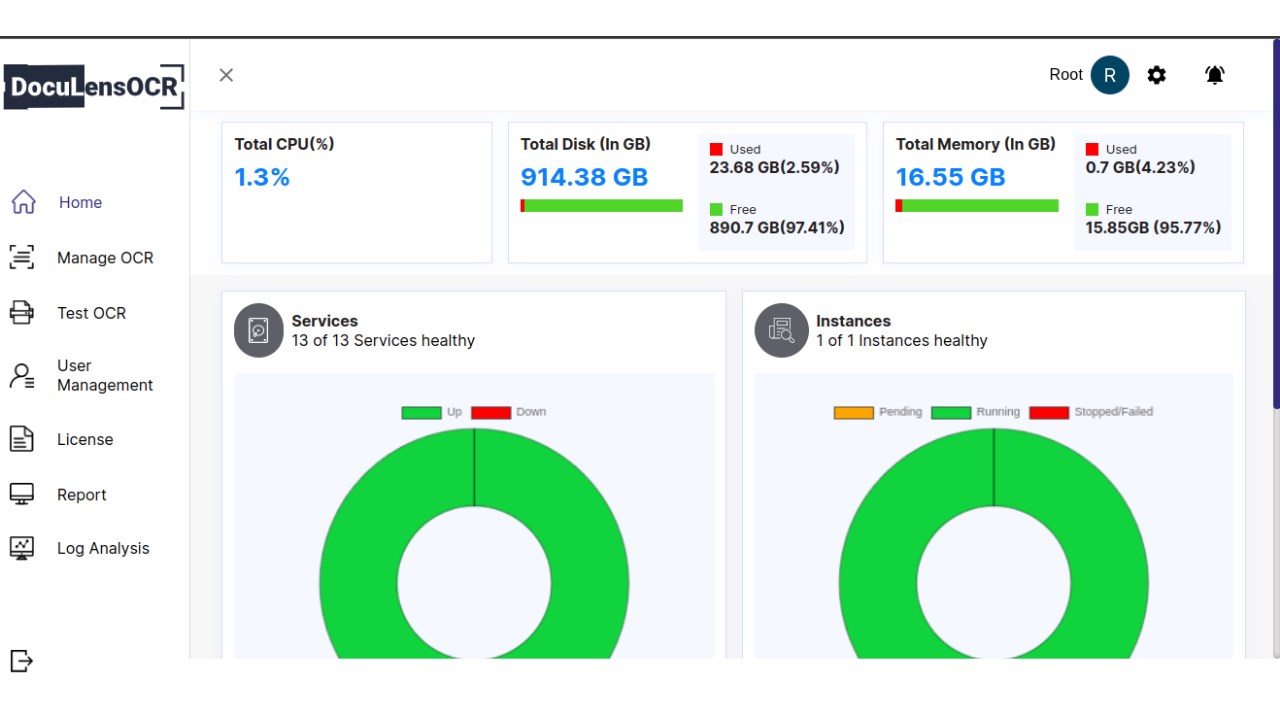The height and width of the screenshot is (720, 1280).
Task: Click the Total Memory (In GB) heading
Action: point(976,144)
